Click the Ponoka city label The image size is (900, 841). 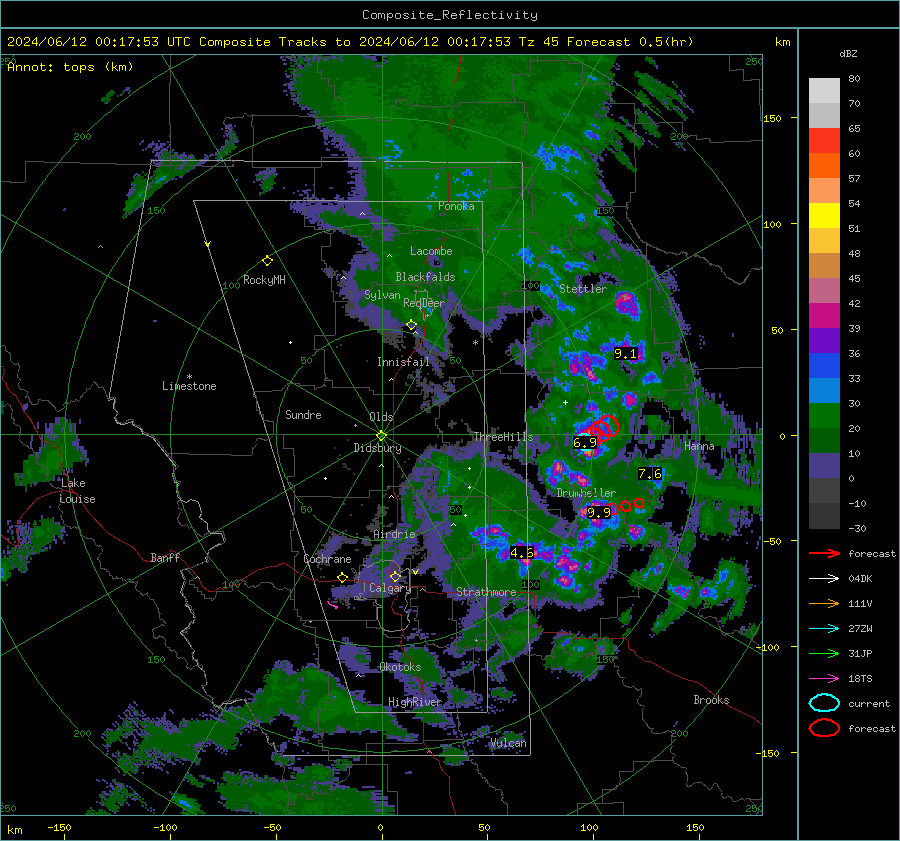(456, 206)
